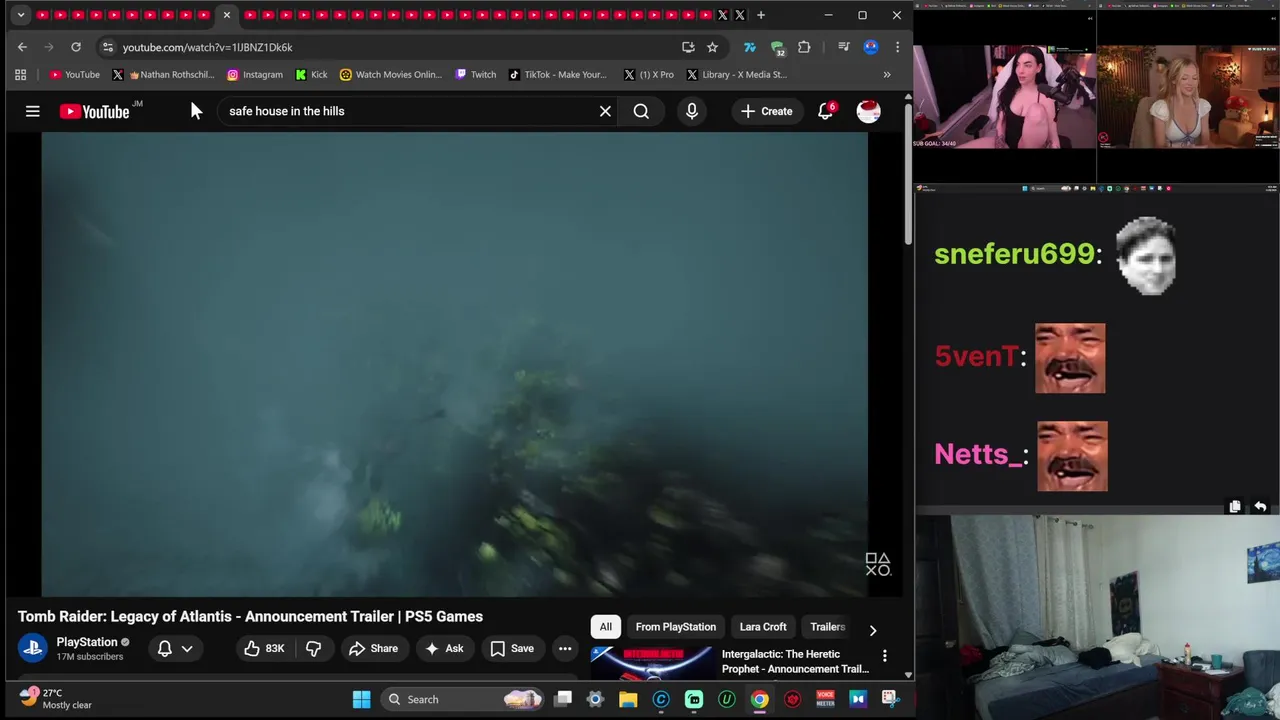Reload the current YouTube page
Image resolution: width=1280 pixels, height=720 pixels.
click(75, 47)
